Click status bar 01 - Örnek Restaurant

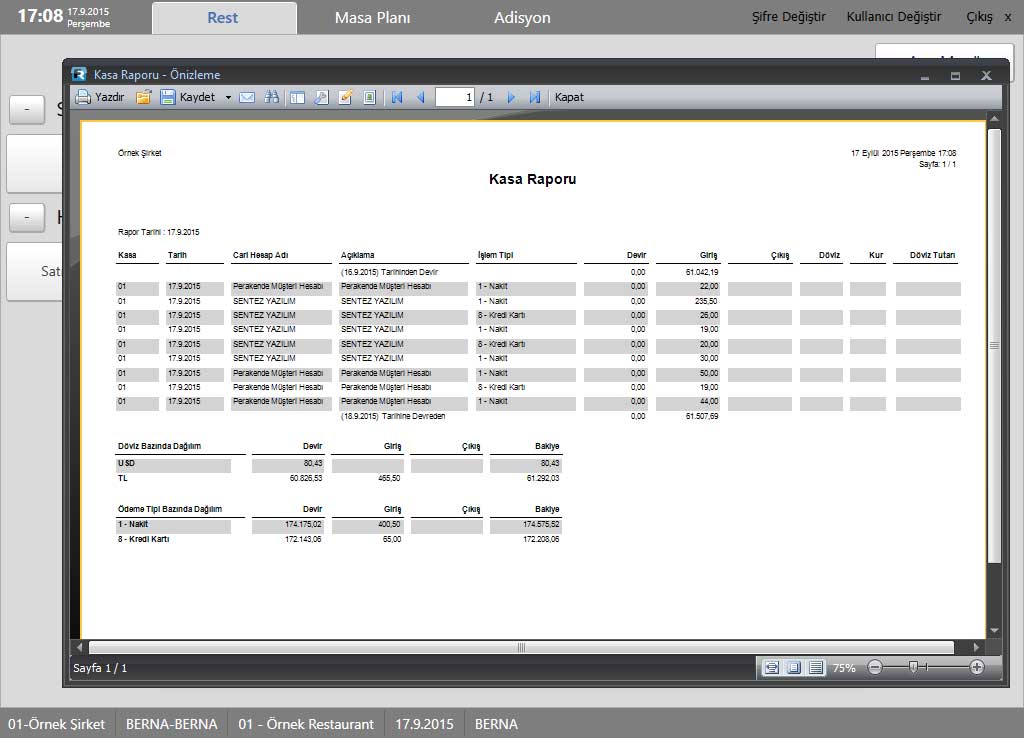[306, 724]
